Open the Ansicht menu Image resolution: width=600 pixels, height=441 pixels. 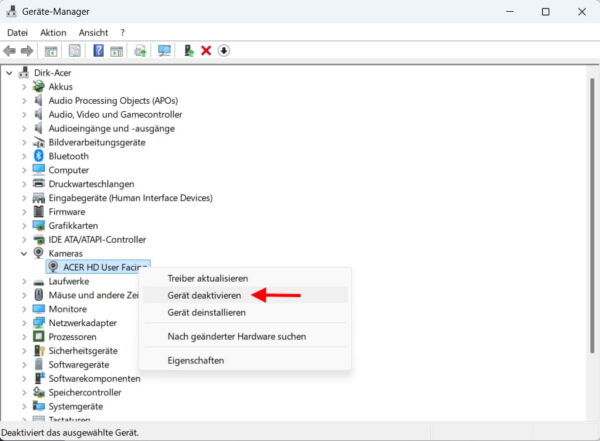(x=93, y=33)
